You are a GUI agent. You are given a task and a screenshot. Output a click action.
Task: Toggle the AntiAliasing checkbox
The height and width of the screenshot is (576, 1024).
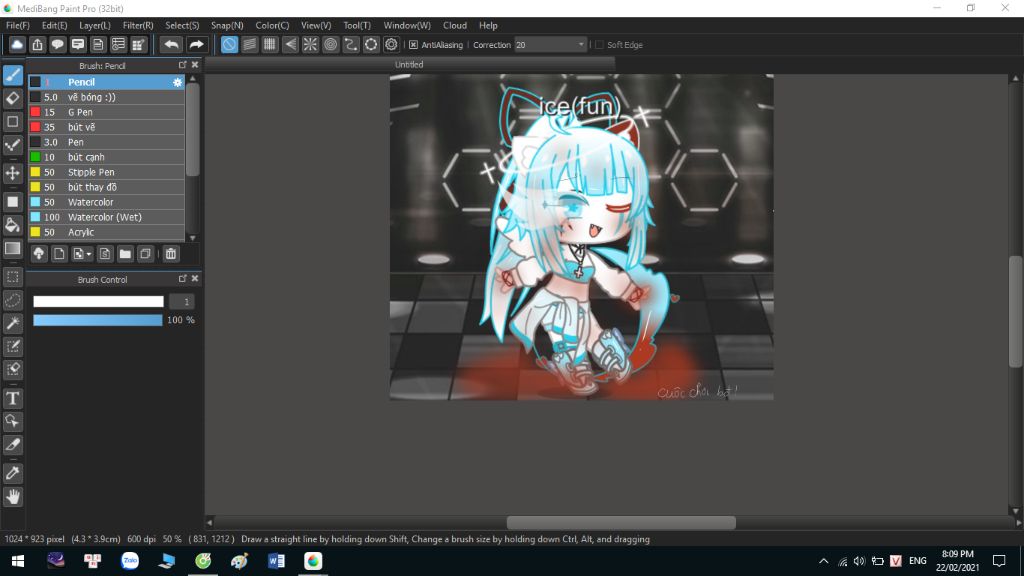coord(413,44)
